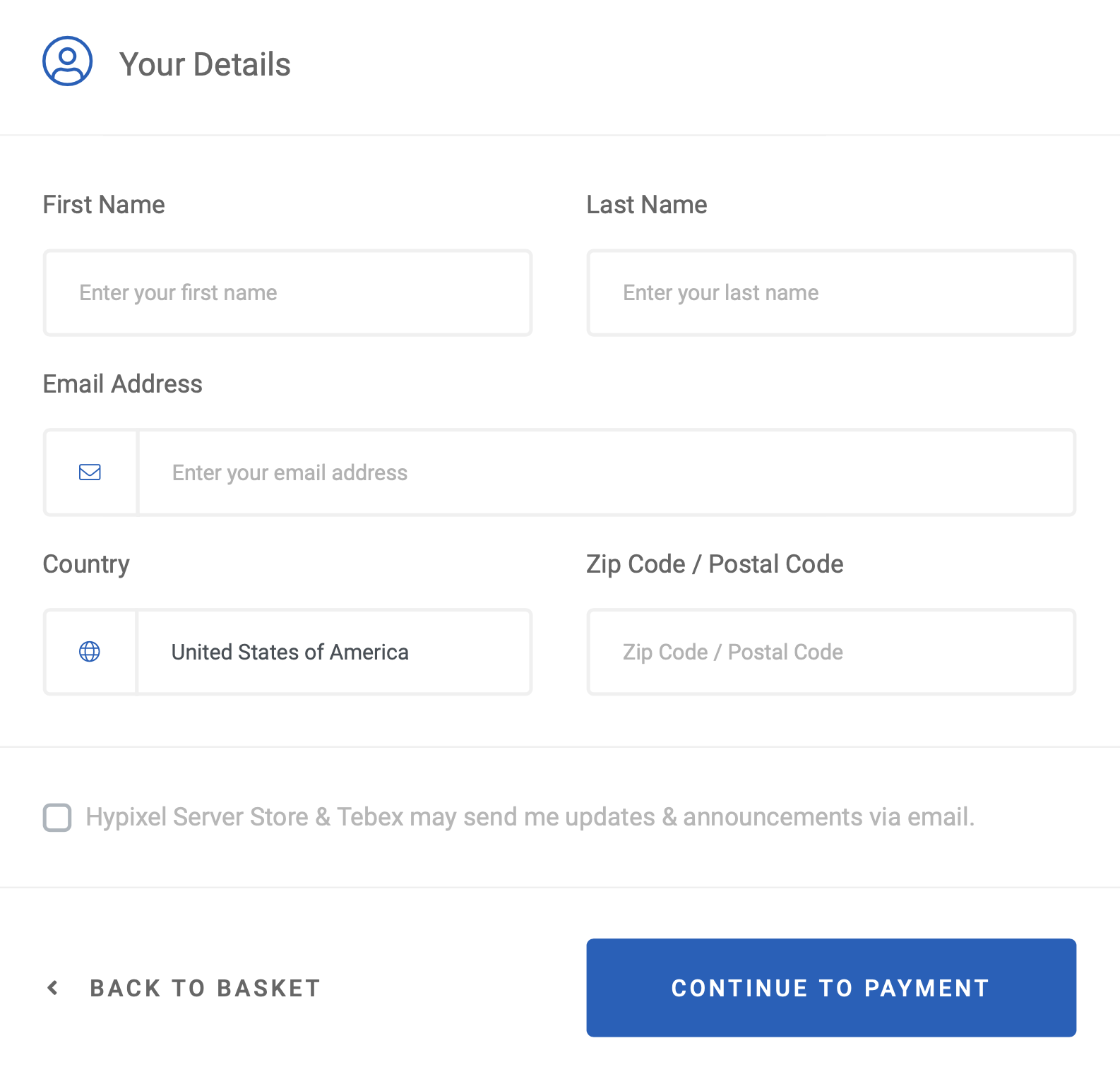Click the Last Name label

click(647, 205)
